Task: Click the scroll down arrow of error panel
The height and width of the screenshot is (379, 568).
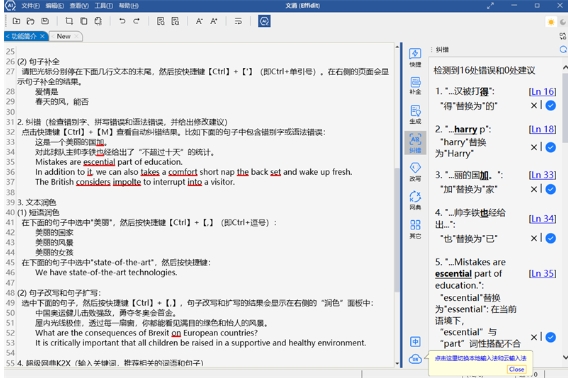Action: tap(565, 357)
